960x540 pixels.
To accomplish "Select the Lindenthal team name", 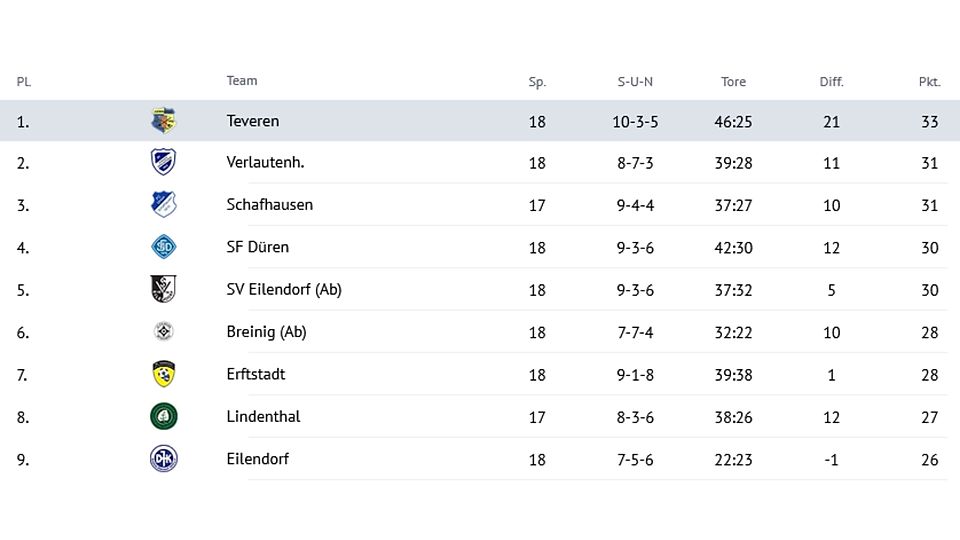I will (263, 416).
